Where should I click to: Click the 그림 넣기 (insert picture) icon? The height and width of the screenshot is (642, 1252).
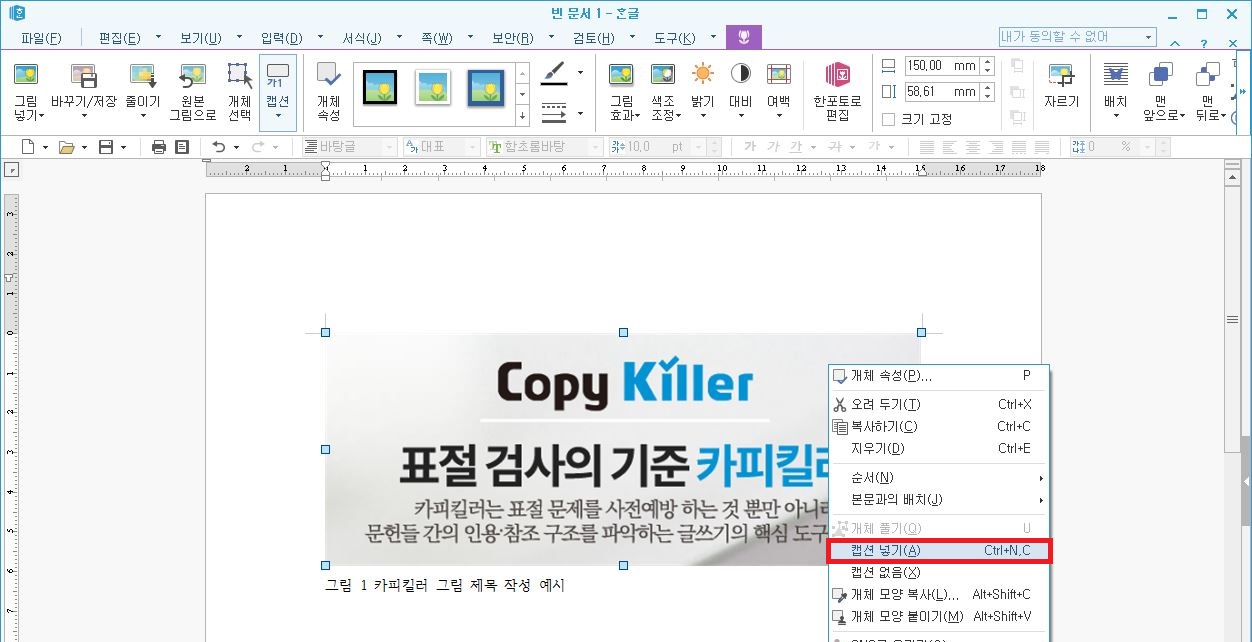[x=25, y=75]
